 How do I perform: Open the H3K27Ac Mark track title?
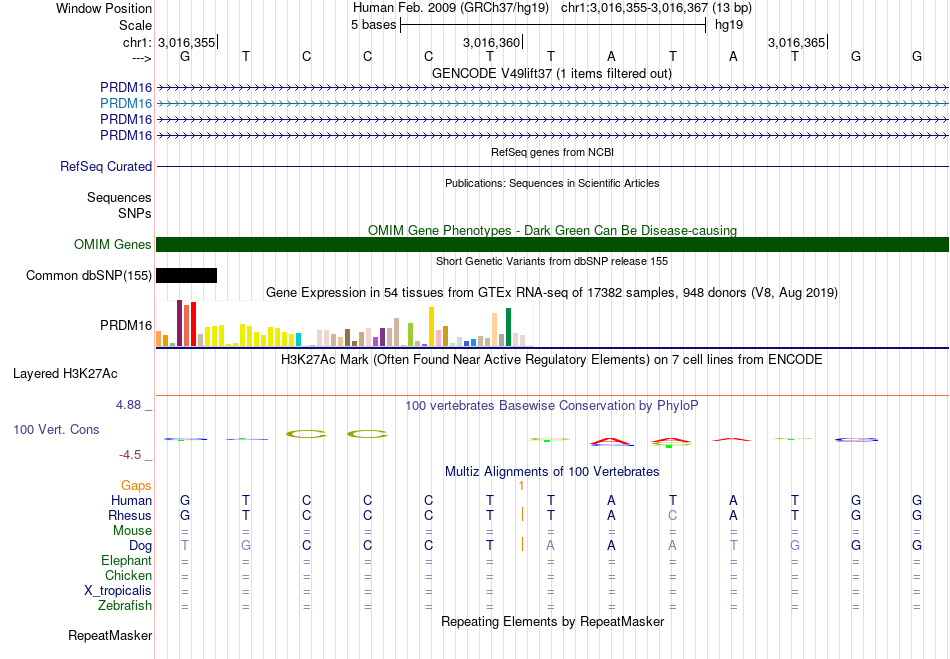click(x=551, y=360)
